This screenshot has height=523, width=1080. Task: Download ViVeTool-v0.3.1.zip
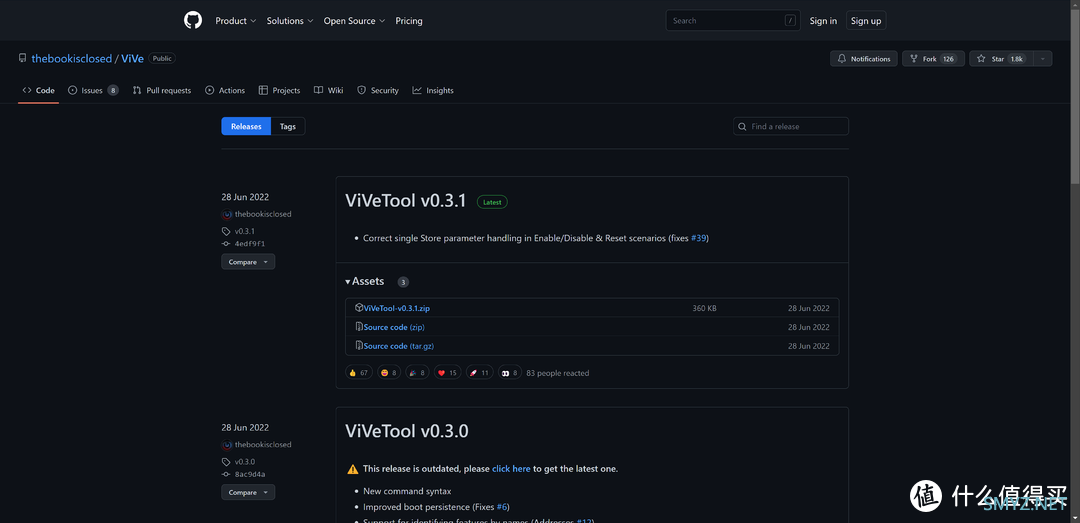[x=396, y=308]
